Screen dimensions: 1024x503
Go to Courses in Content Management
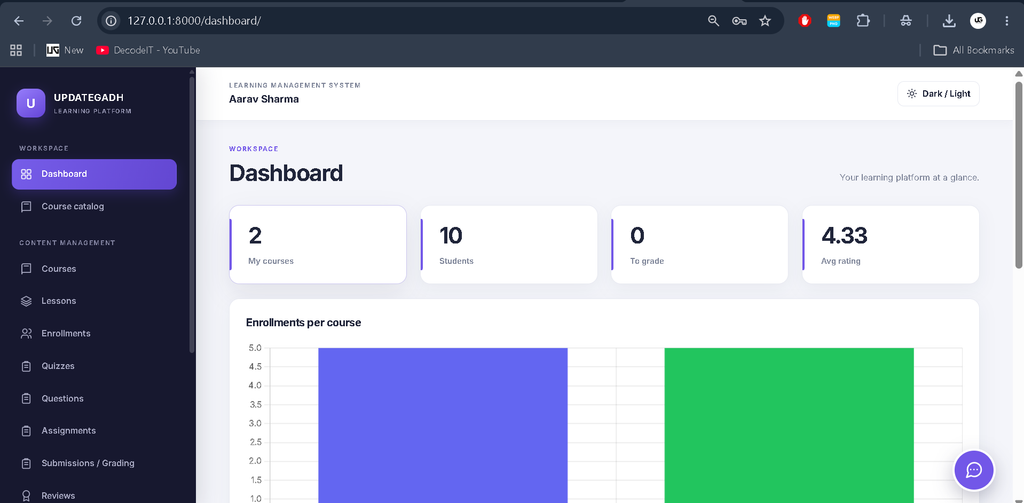tap(94, 268)
